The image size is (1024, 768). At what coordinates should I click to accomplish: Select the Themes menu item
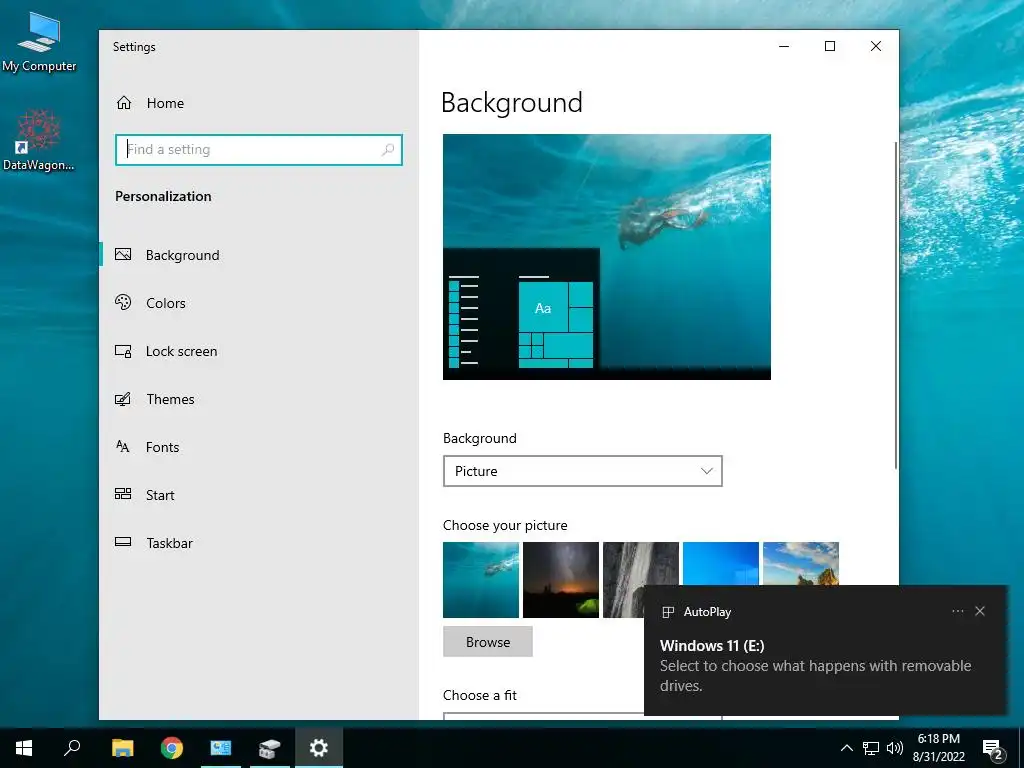170,399
